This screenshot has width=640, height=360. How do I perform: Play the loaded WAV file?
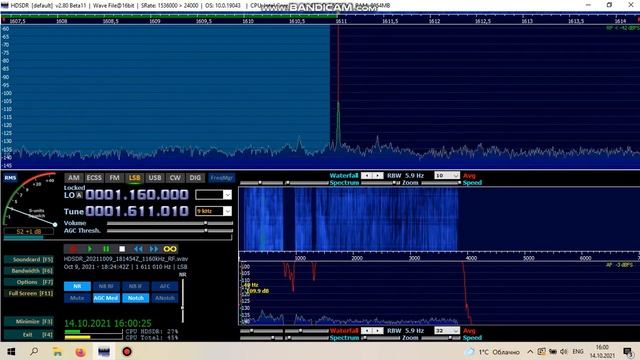pyautogui.click(x=90, y=249)
